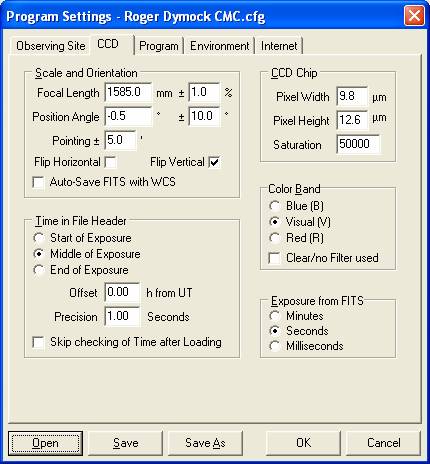Enable the Flip Horizontal checkbox

tap(110, 163)
